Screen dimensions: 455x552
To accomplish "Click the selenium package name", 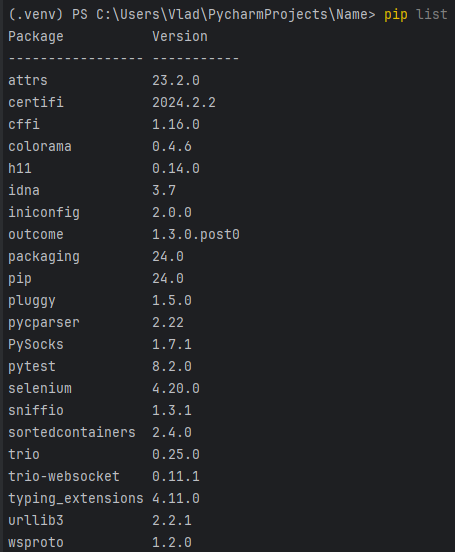I will (40, 388).
